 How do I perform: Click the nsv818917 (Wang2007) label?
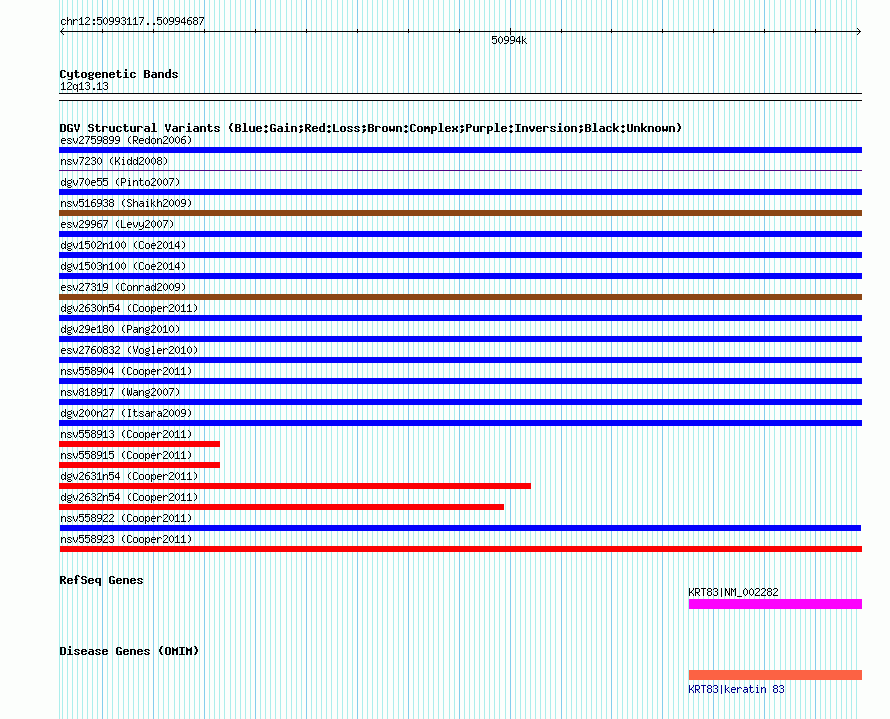pos(120,392)
